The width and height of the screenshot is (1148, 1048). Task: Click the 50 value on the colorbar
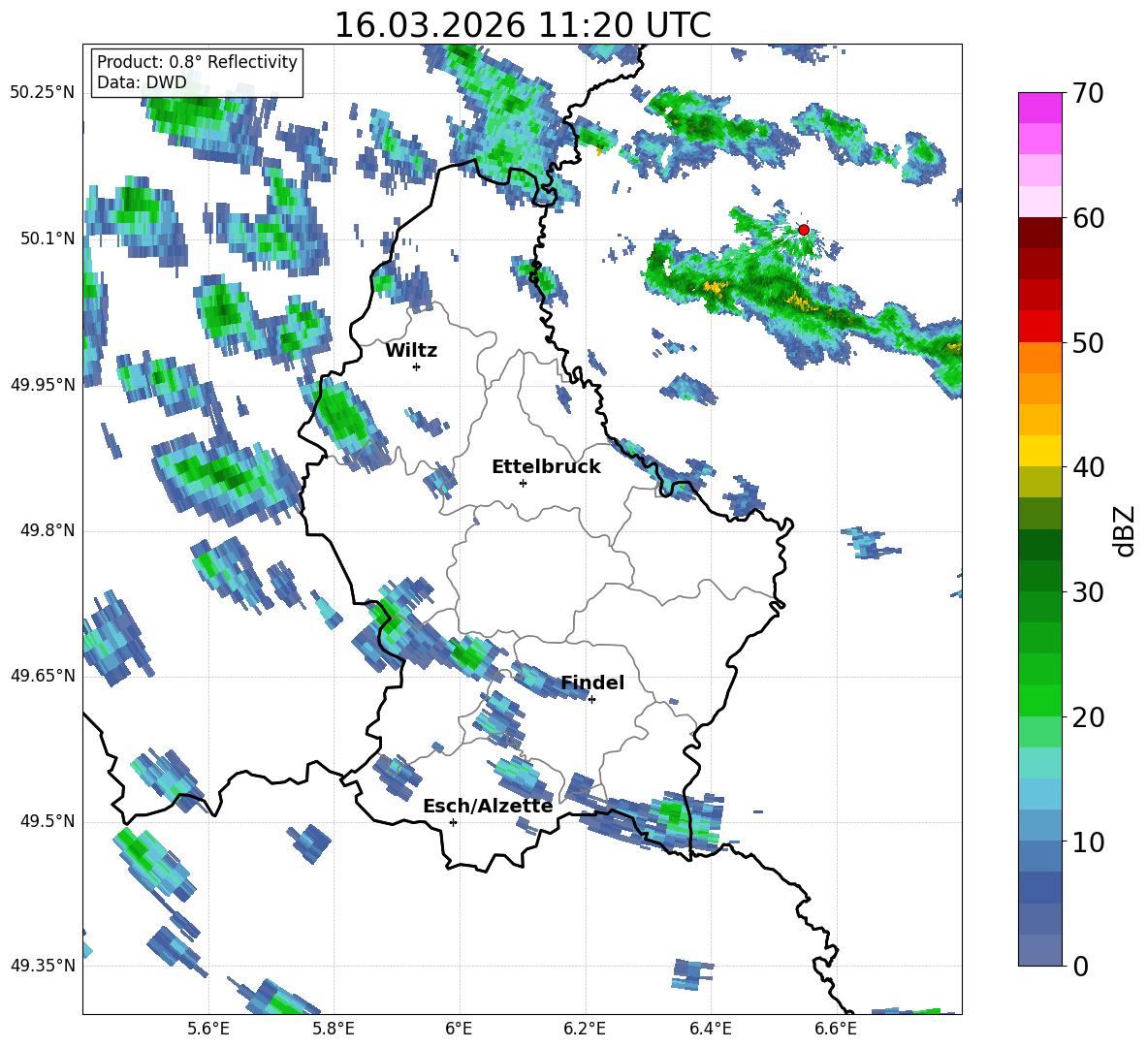click(1088, 343)
